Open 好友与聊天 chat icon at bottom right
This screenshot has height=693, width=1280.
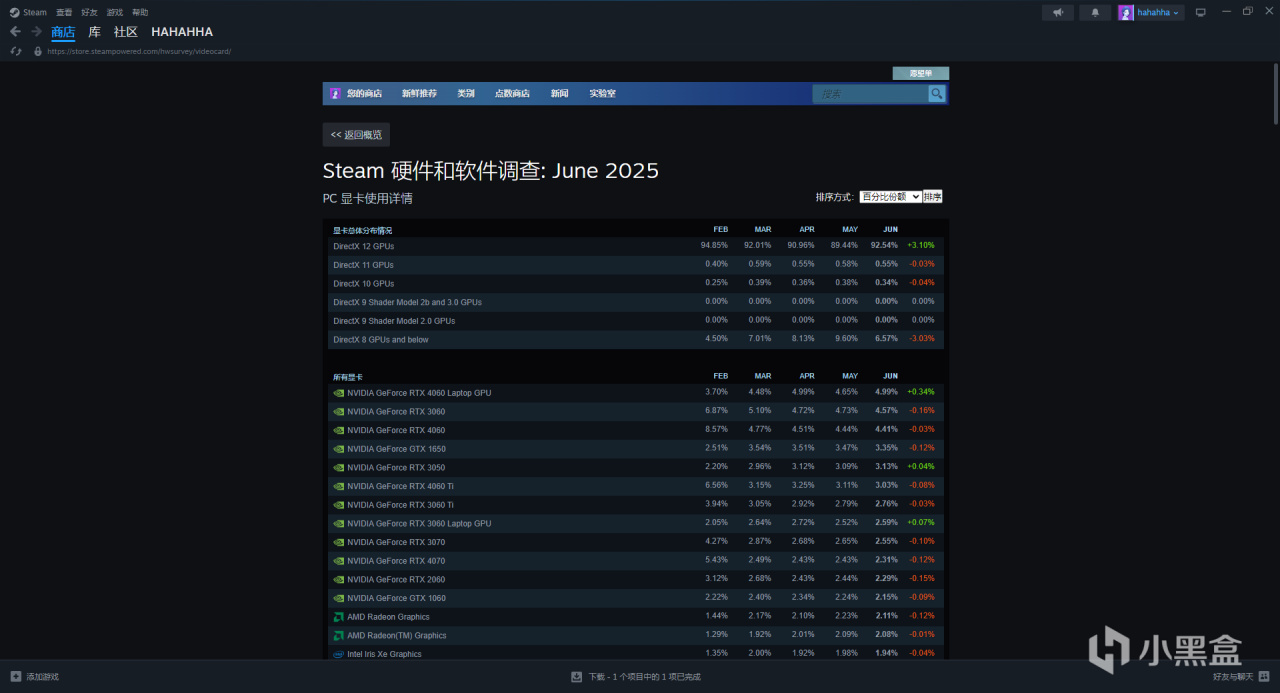1262,676
